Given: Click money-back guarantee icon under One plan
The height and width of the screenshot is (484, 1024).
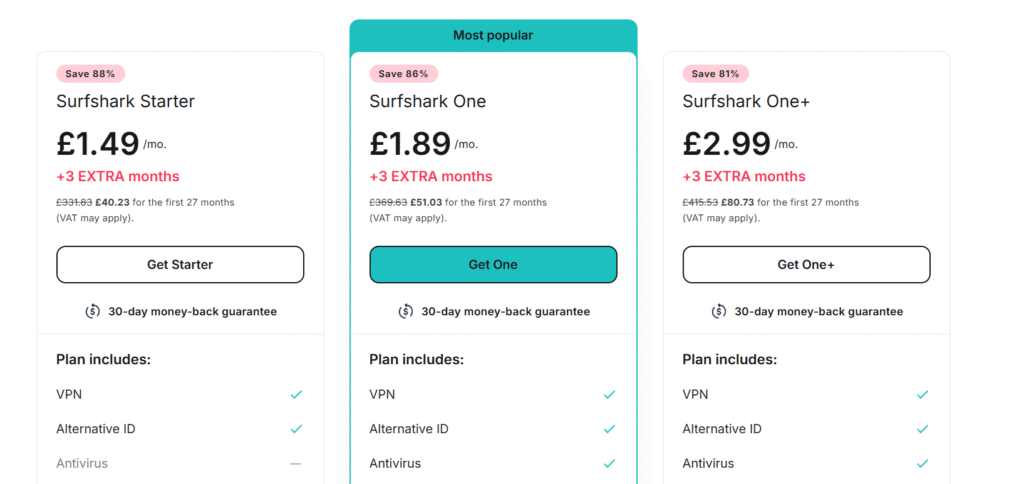Looking at the screenshot, I should [405, 311].
